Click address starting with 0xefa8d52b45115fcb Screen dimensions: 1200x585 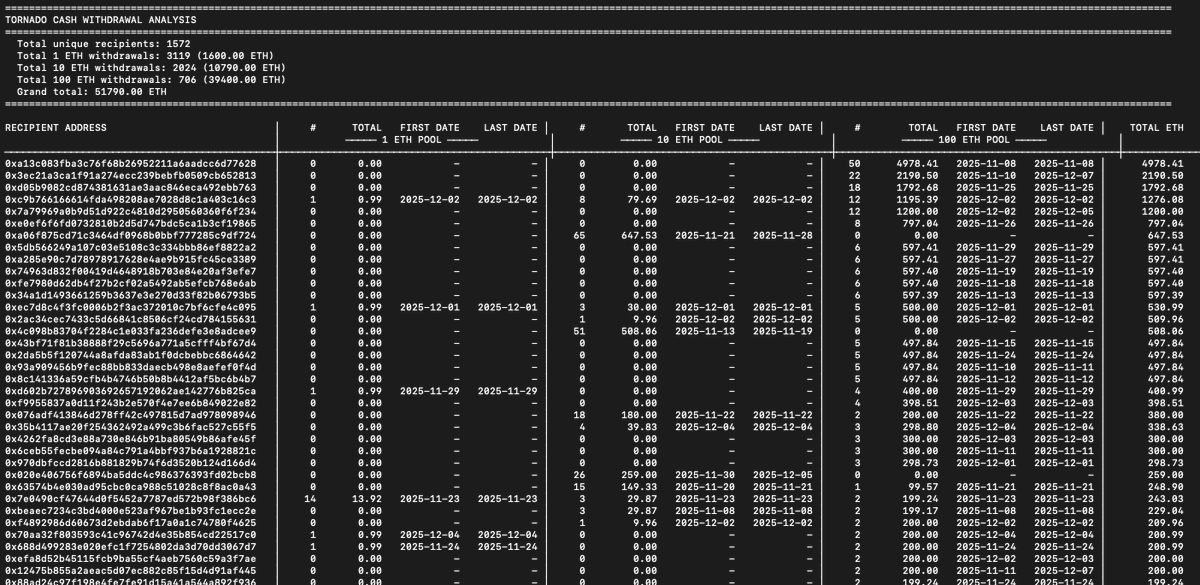pos(131,560)
